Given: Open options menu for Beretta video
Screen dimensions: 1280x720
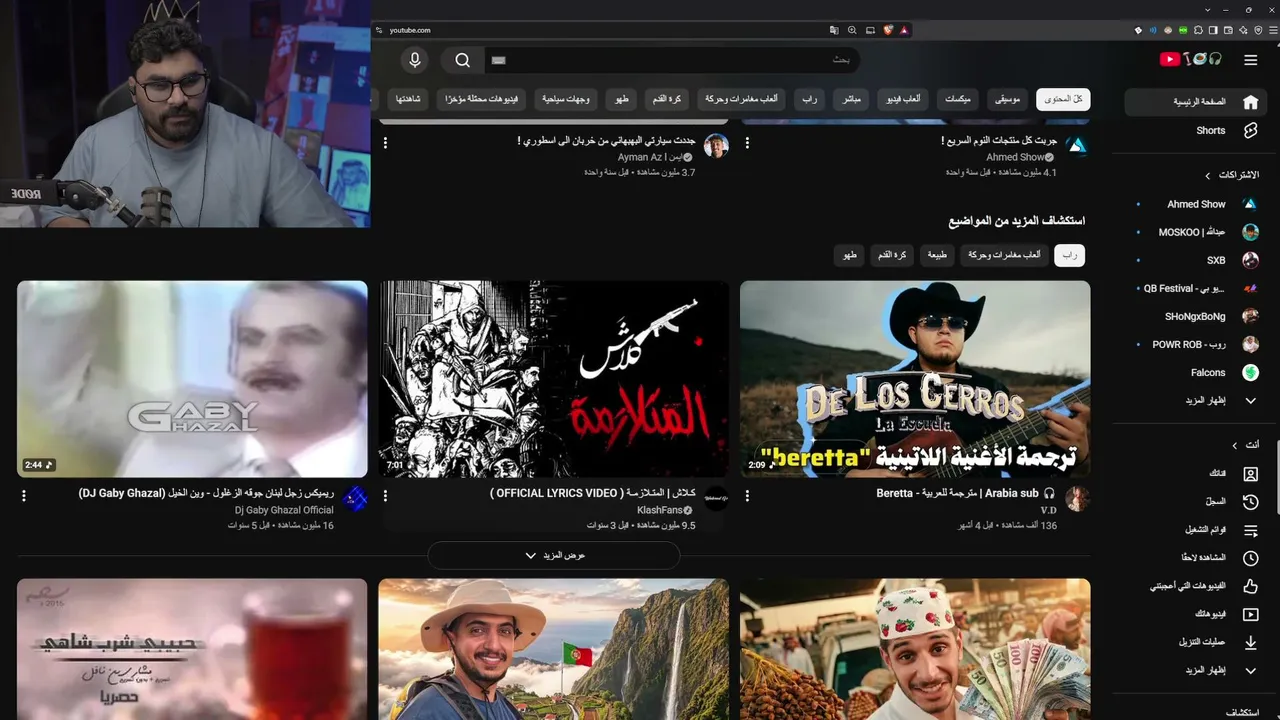Looking at the screenshot, I should [x=747, y=496].
